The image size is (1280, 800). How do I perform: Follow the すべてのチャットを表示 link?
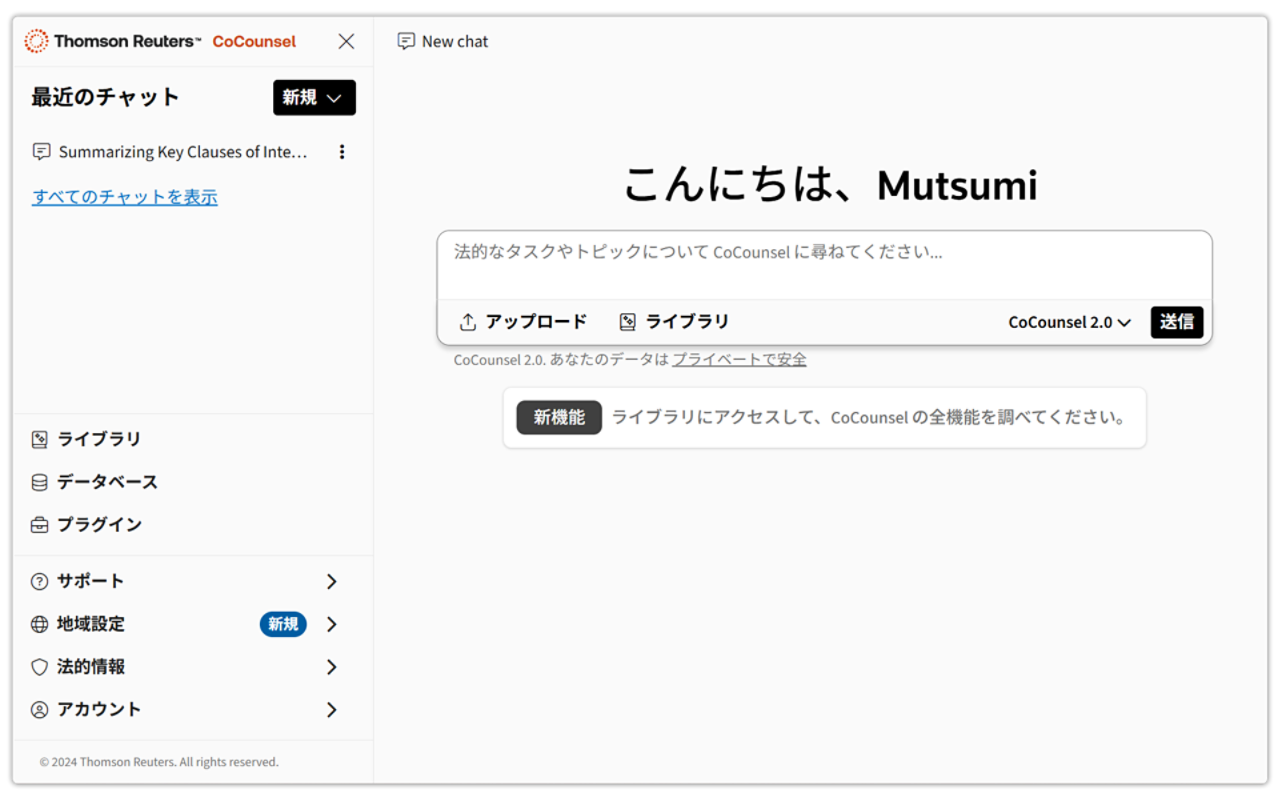pos(124,196)
